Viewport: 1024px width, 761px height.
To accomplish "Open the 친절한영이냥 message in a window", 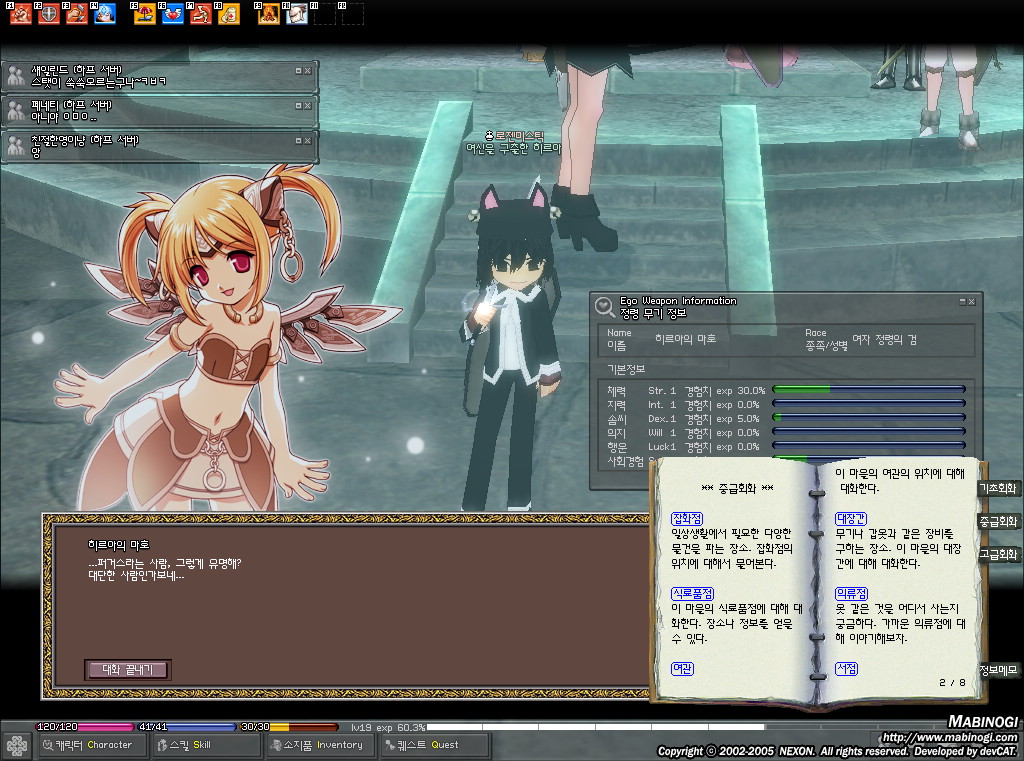I will click(x=298, y=140).
